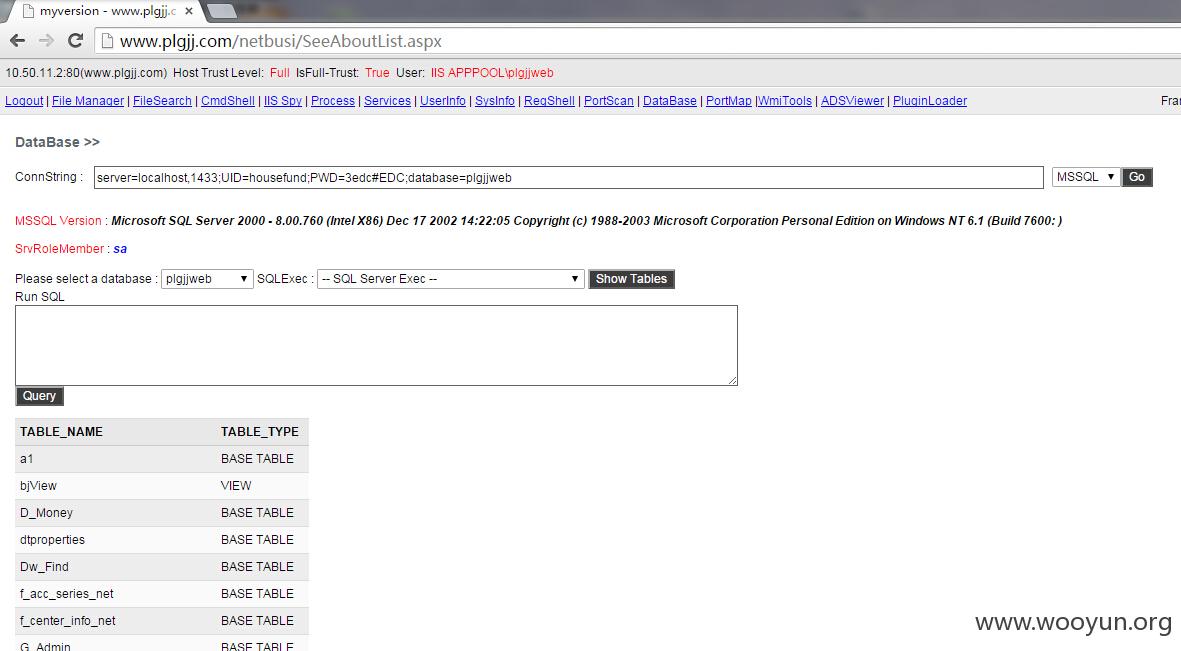Open the plgjjweb database dropdown
1181x651 pixels.
(x=207, y=279)
